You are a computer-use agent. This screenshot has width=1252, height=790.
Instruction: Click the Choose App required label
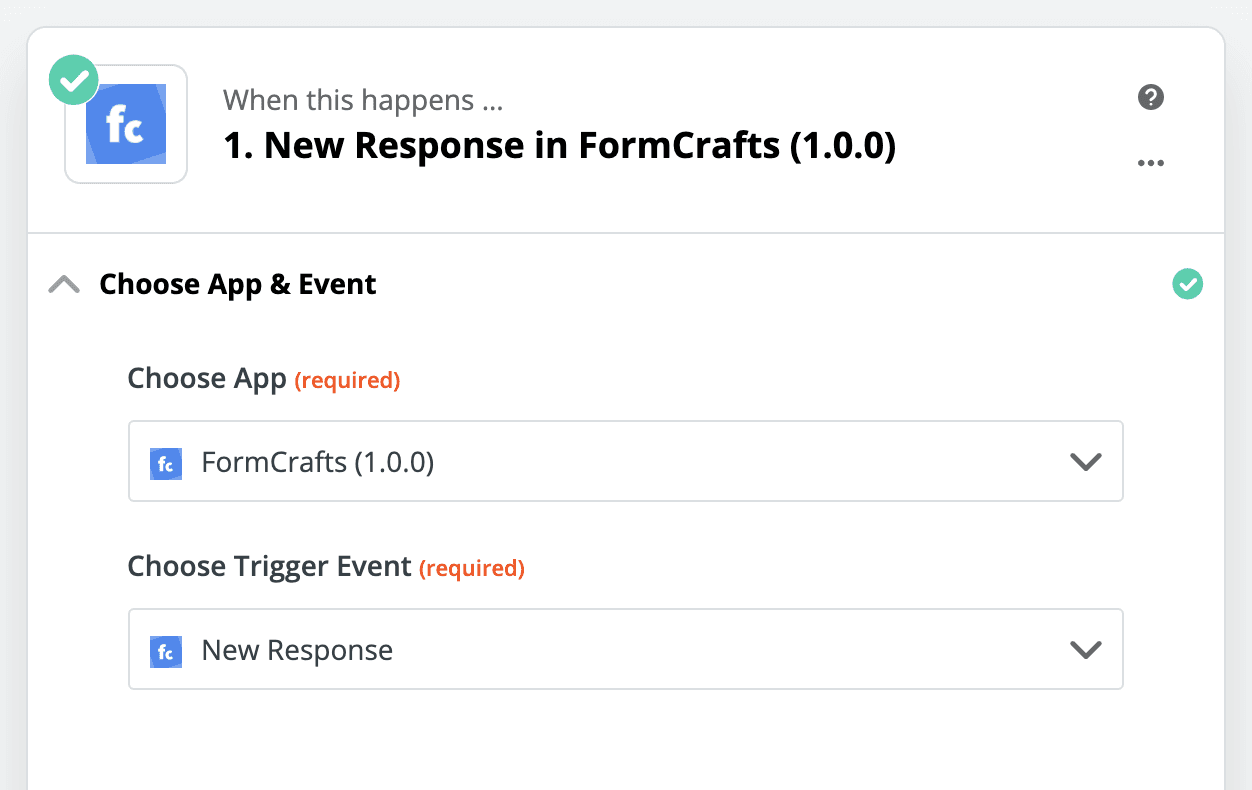pyautogui.click(x=264, y=379)
